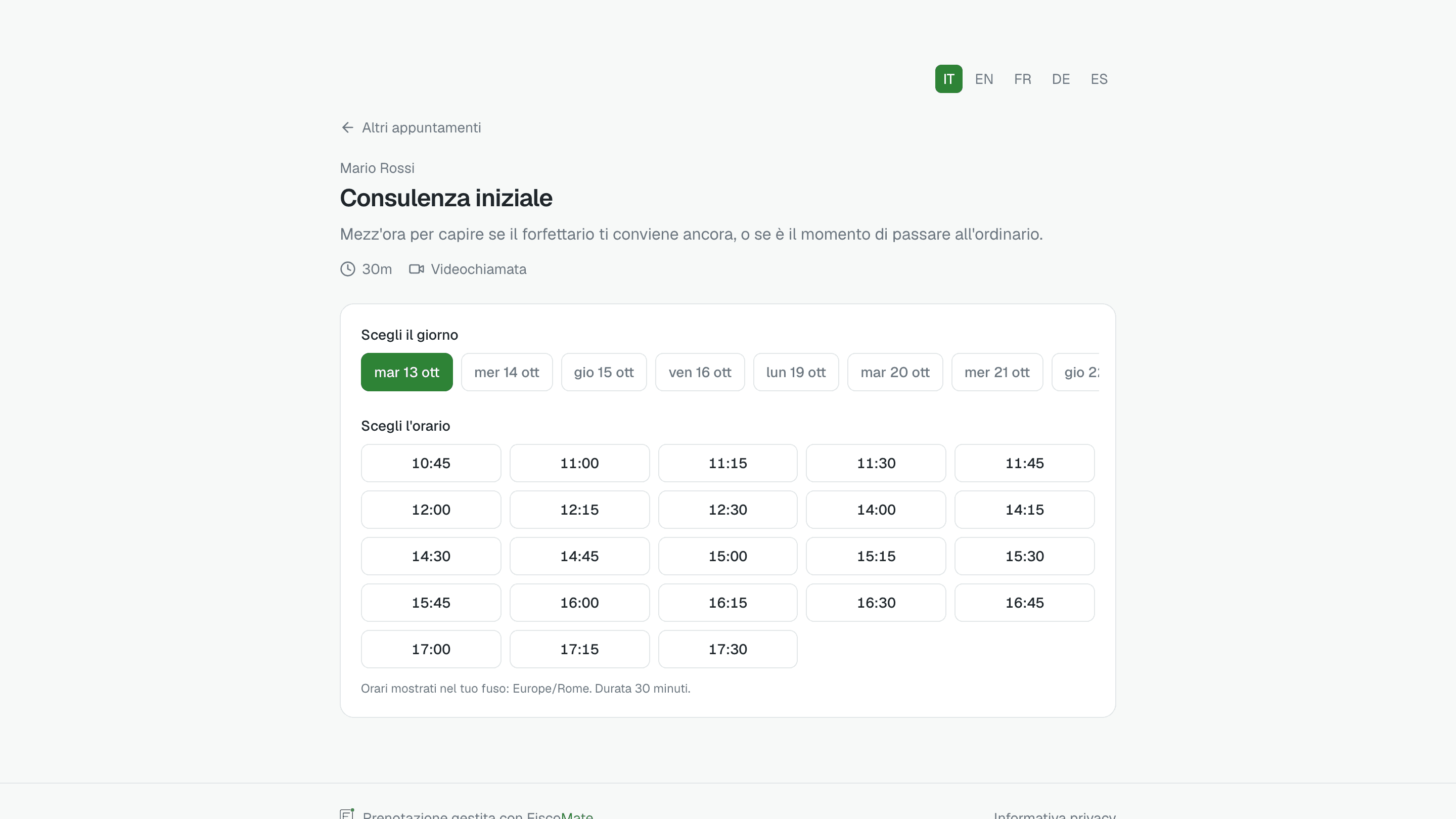Select the 16:00 time slot
1456x819 pixels.
[x=580, y=603]
